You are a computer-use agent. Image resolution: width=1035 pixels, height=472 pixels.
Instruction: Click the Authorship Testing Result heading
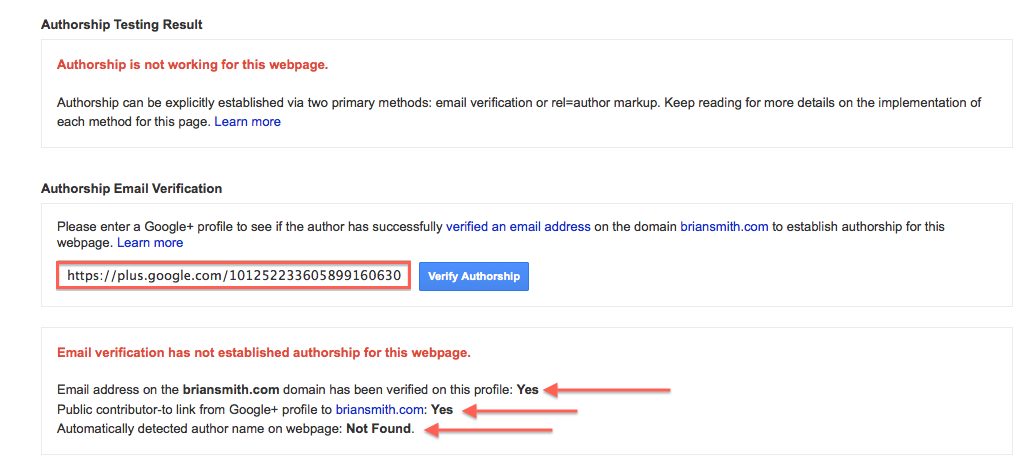121,25
